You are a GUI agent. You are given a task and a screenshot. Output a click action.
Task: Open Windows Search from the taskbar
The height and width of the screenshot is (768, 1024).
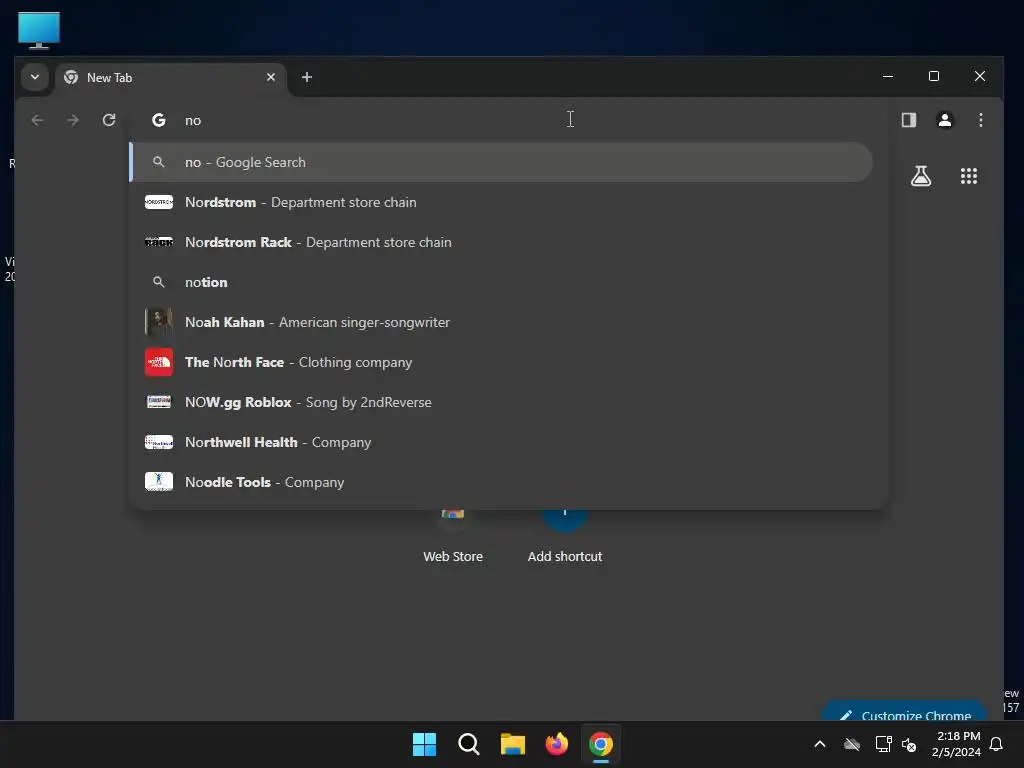[x=468, y=744]
